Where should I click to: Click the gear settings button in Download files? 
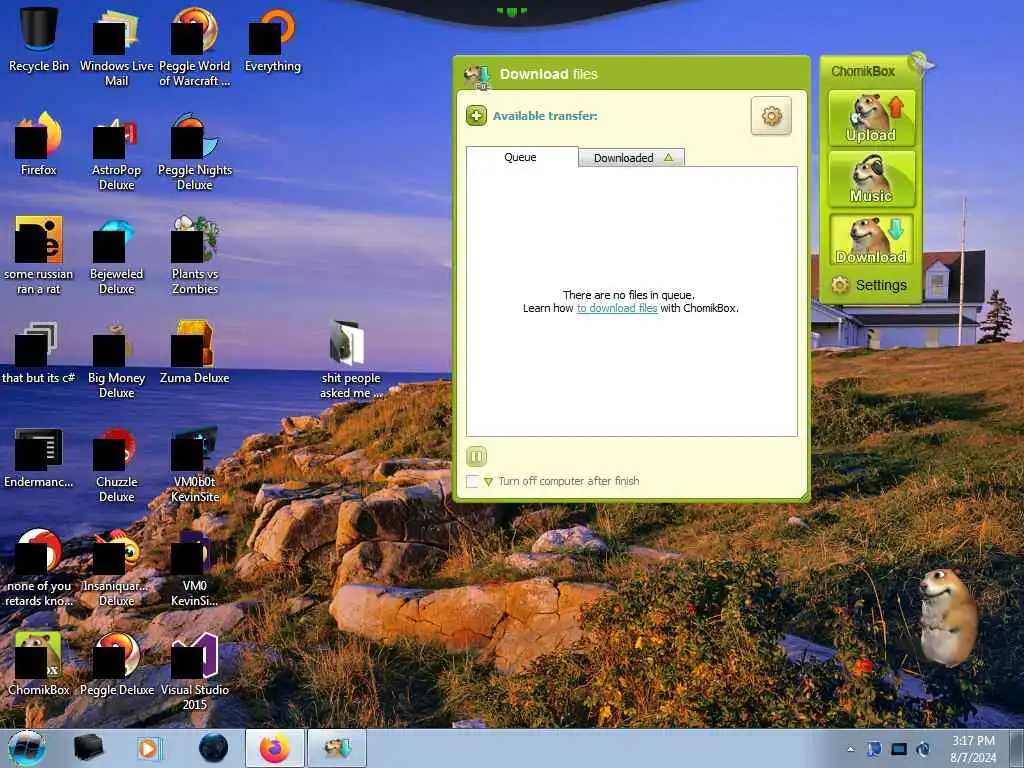771,116
